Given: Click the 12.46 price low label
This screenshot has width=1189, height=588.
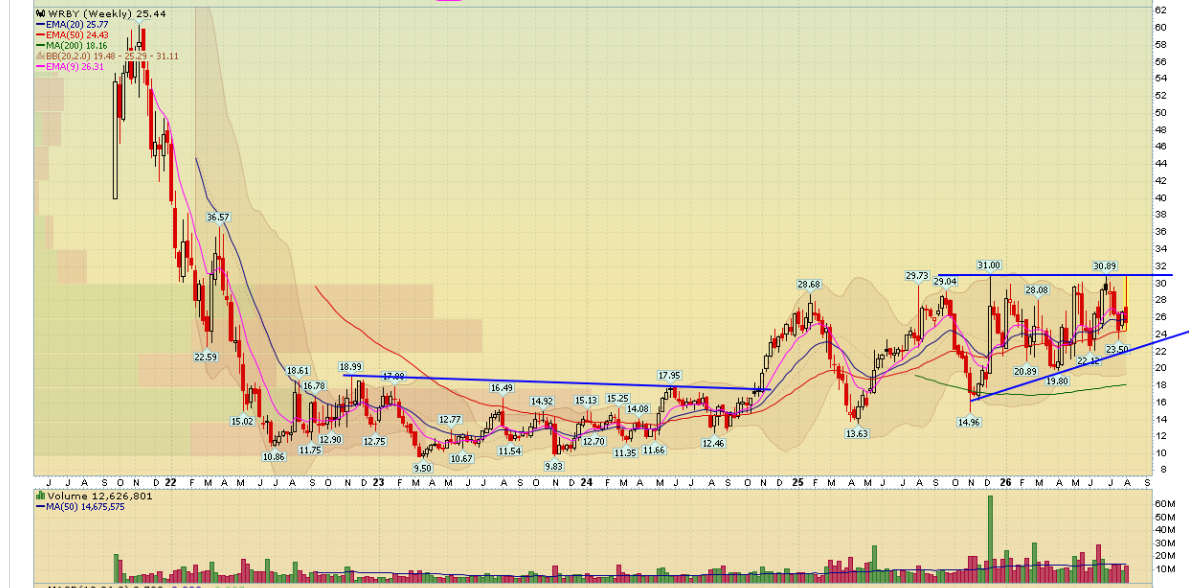Looking at the screenshot, I should click(x=714, y=443).
